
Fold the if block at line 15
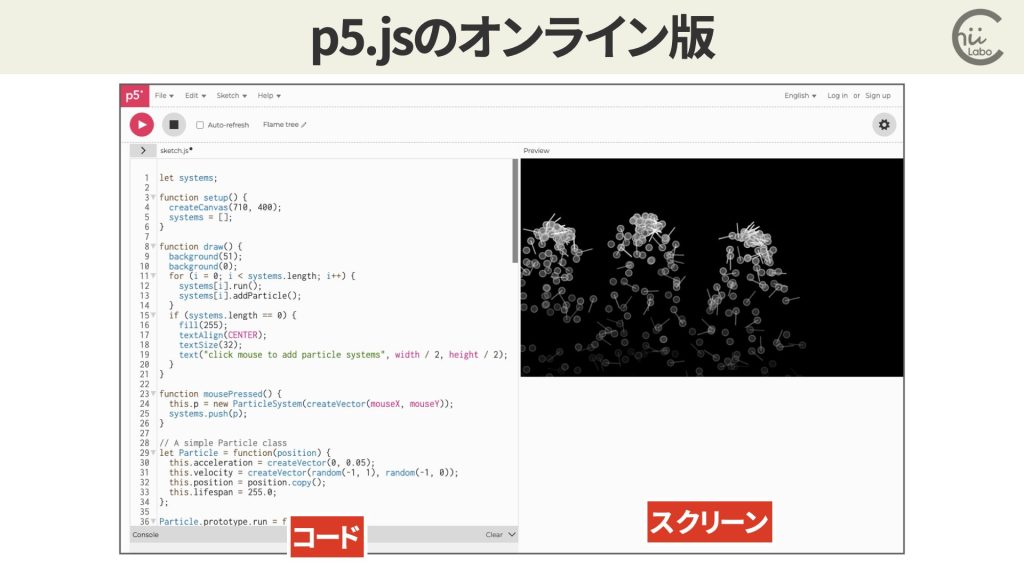153,315
